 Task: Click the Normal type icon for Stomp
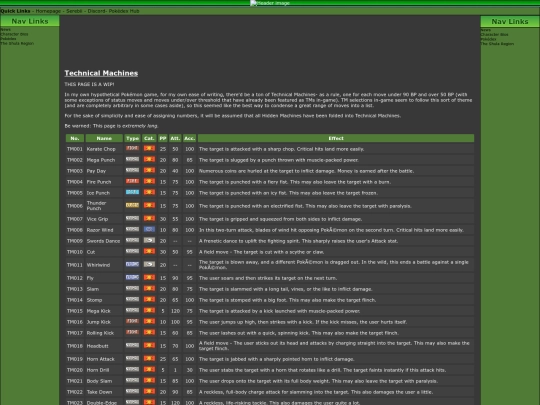132,299
